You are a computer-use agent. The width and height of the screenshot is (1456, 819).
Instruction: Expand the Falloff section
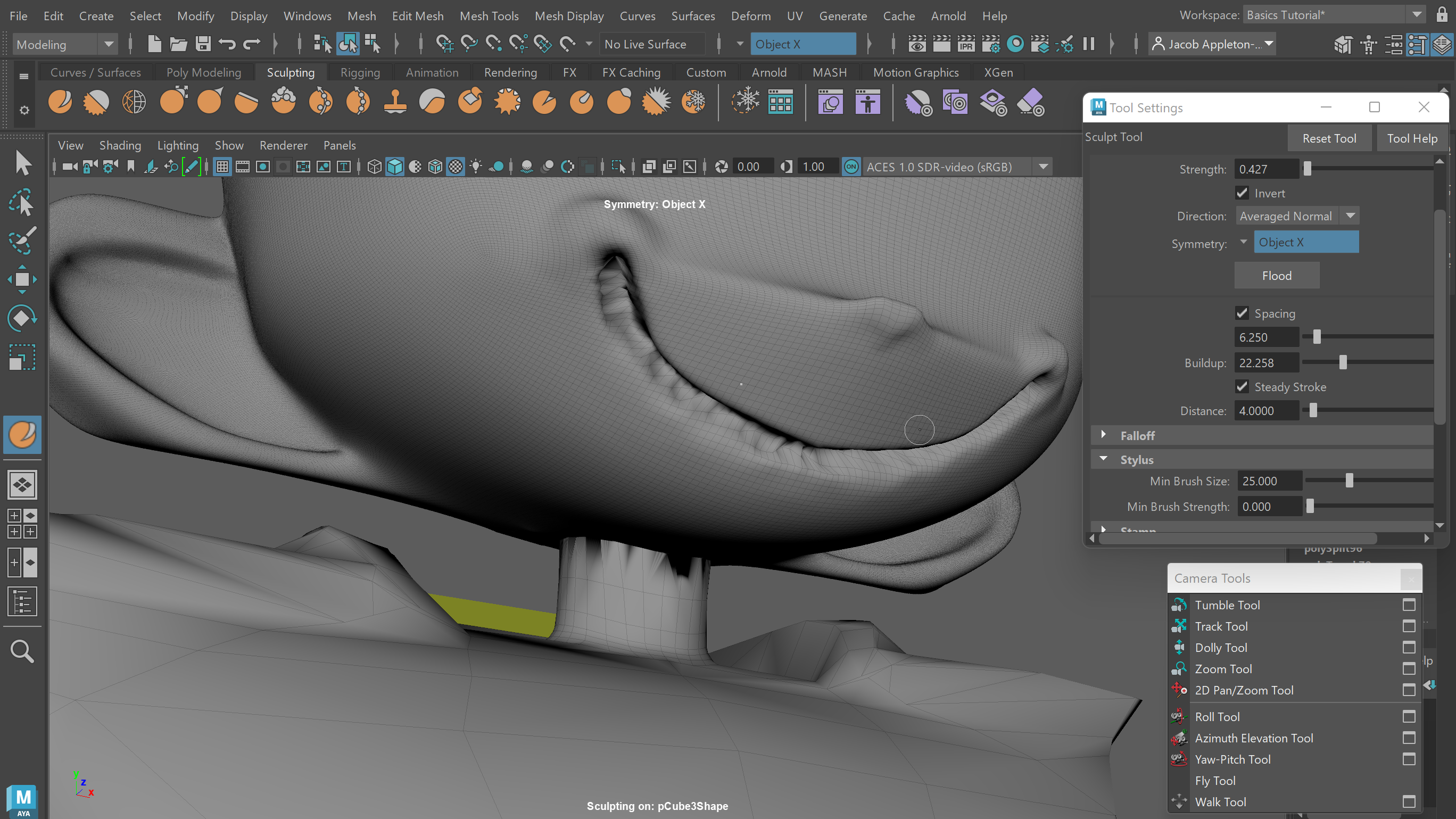[x=1103, y=435]
